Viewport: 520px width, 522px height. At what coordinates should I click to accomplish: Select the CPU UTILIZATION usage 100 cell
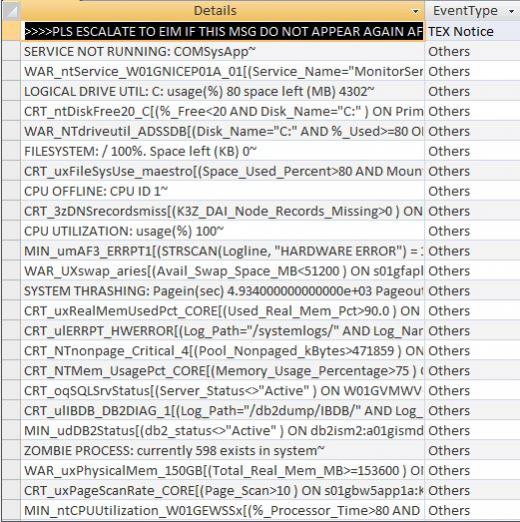click(223, 231)
